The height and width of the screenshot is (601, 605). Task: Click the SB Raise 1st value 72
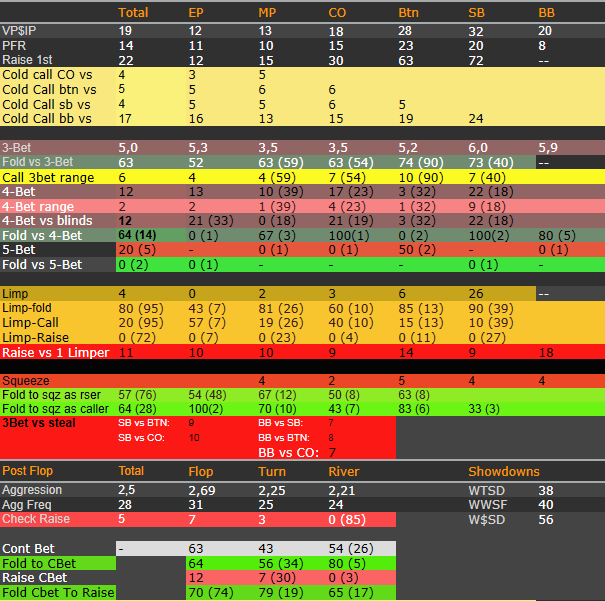(x=476, y=61)
